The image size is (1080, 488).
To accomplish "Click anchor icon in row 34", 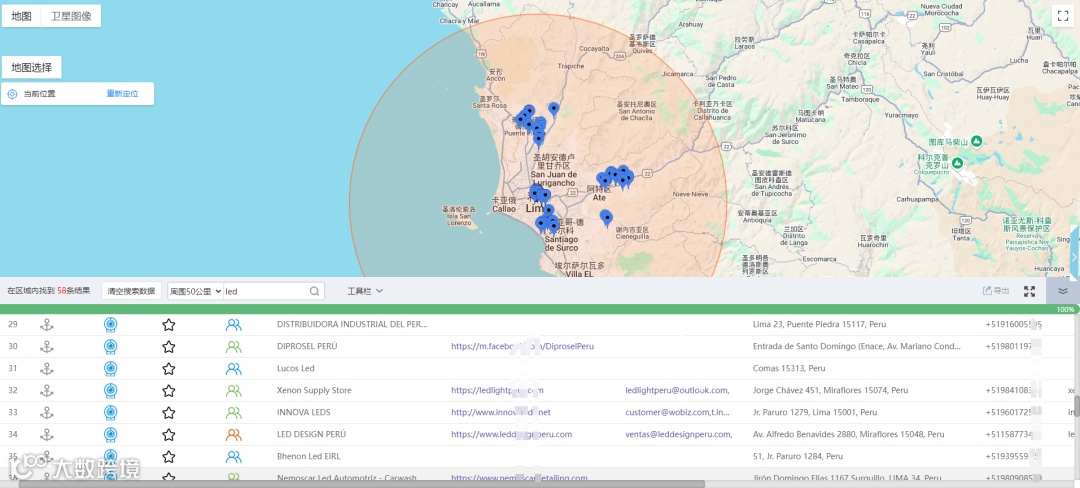I will [47, 435].
